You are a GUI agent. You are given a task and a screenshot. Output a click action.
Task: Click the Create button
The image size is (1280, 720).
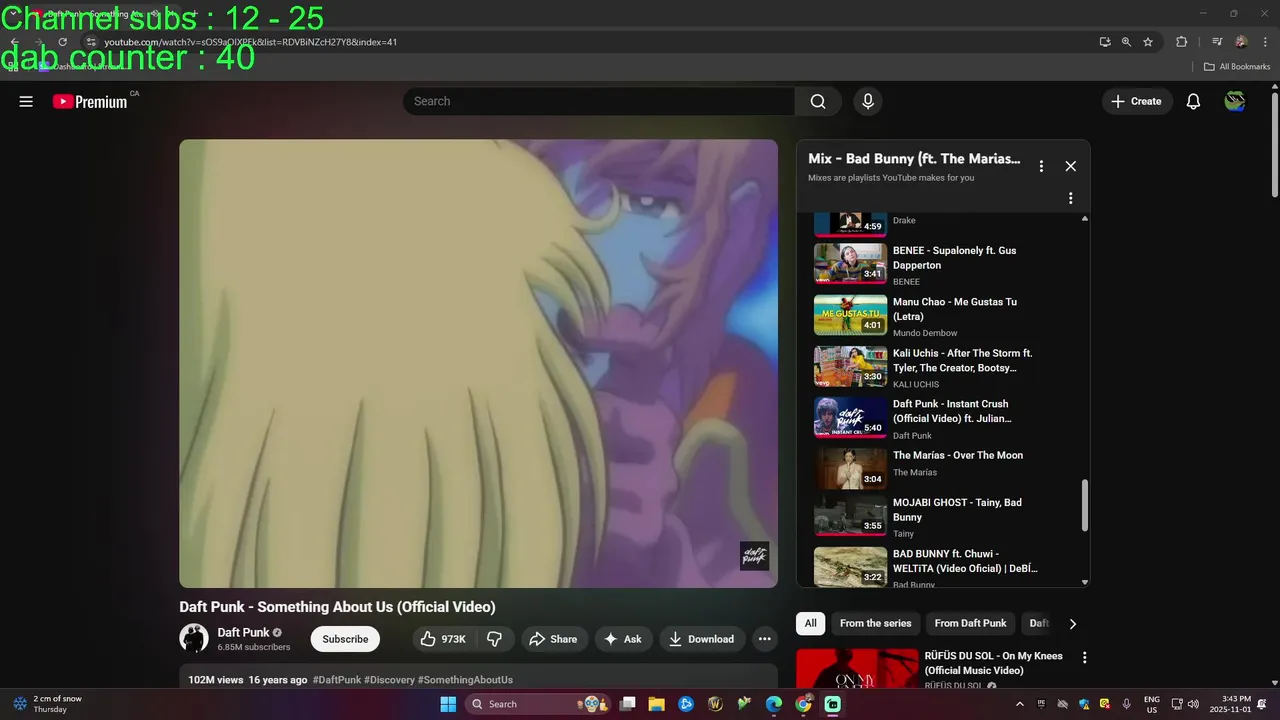pyautogui.click(x=1137, y=101)
